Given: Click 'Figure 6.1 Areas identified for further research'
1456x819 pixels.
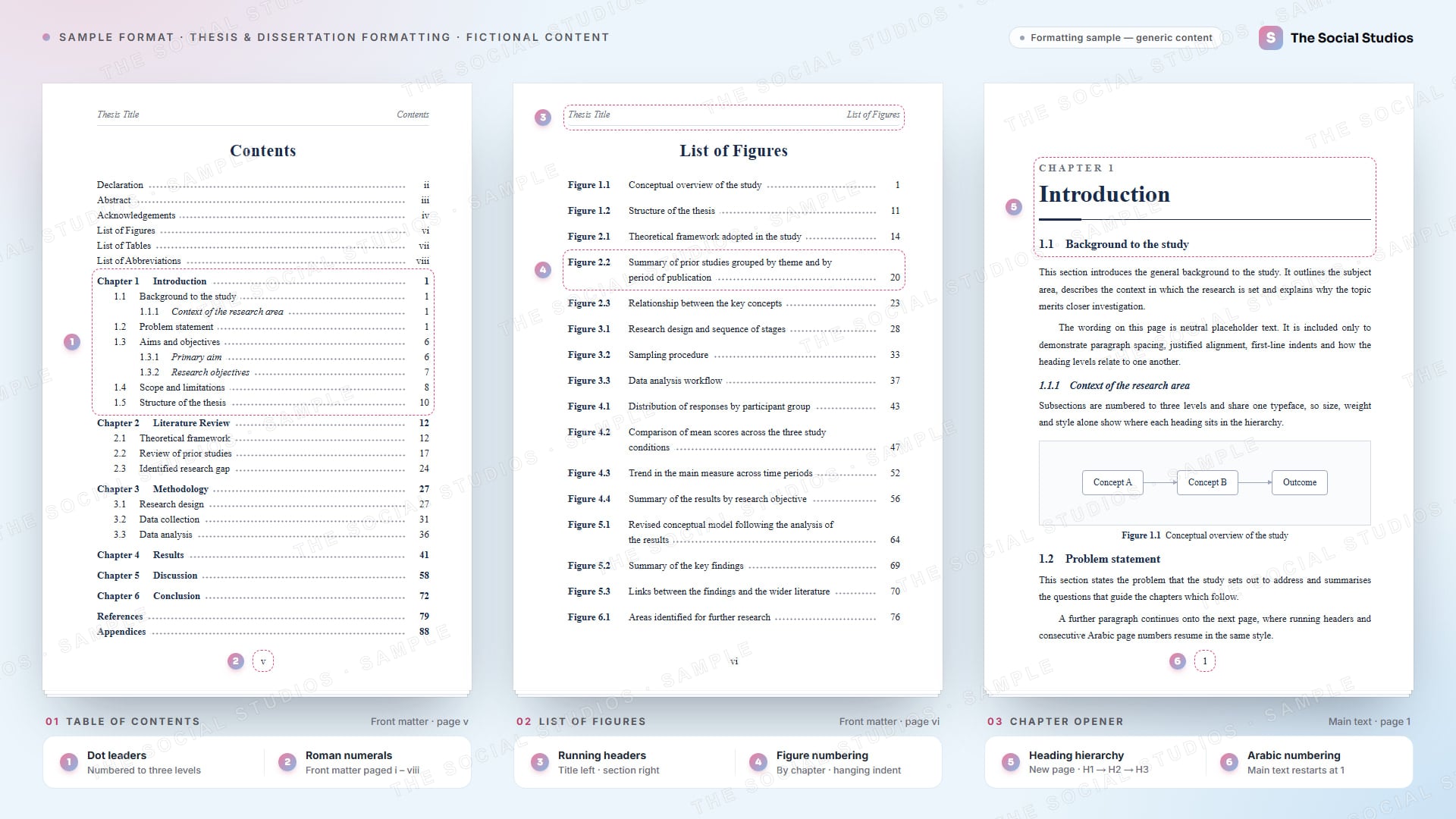Looking at the screenshot, I should point(734,617).
